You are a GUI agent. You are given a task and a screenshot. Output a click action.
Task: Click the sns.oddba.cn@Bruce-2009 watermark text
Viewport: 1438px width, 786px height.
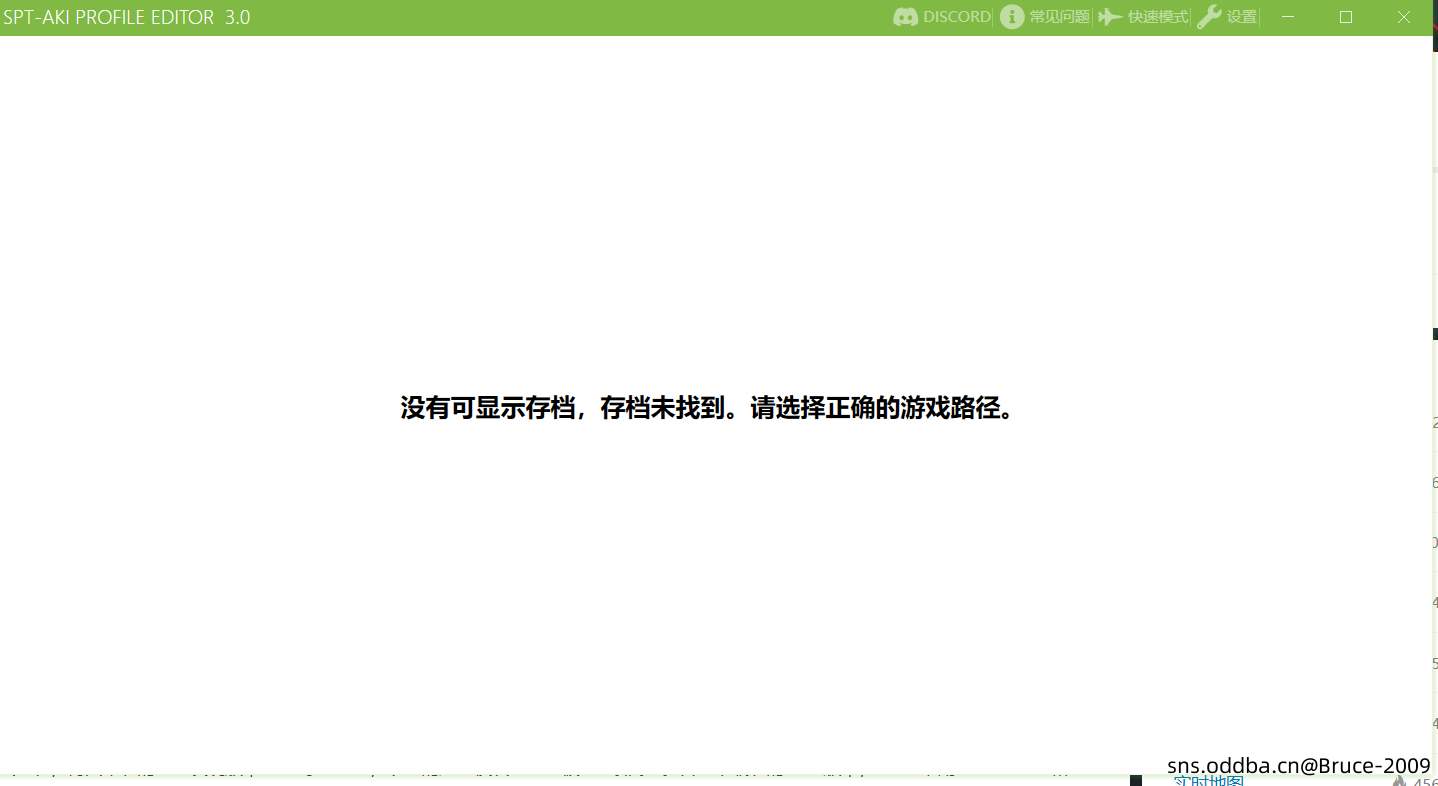point(1298,765)
